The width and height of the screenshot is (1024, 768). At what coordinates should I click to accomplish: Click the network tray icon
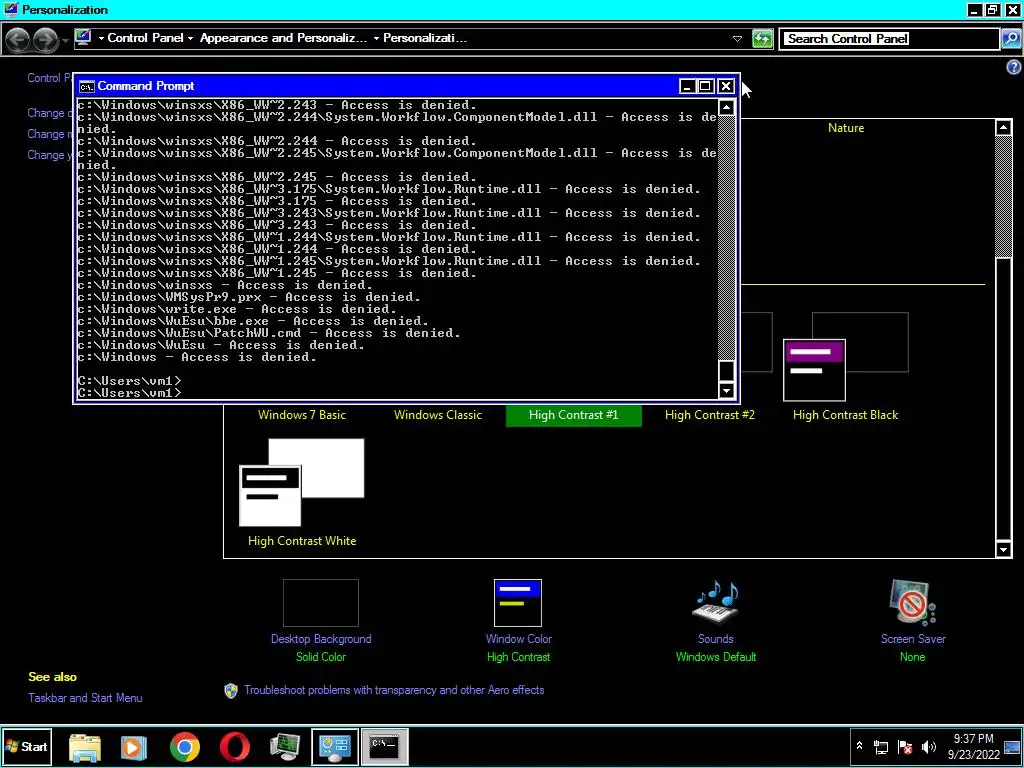tap(881, 747)
